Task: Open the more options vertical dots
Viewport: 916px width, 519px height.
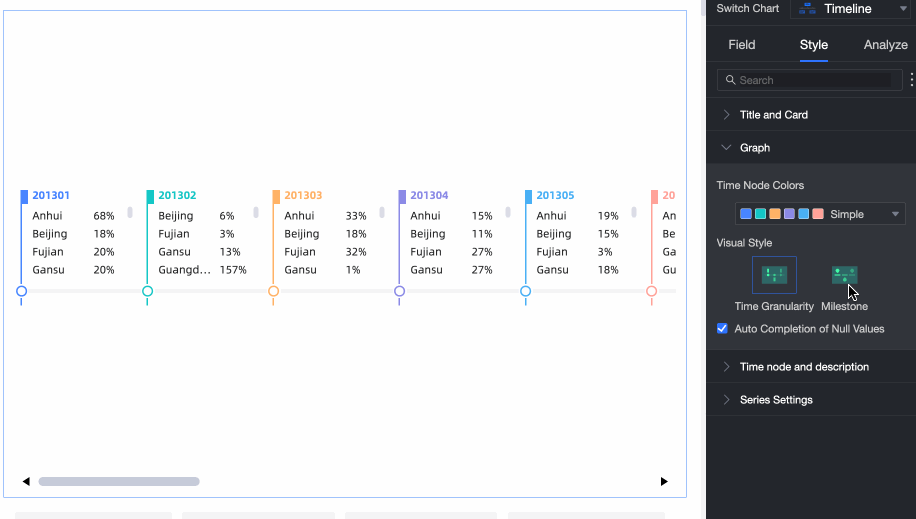Action: click(x=911, y=80)
